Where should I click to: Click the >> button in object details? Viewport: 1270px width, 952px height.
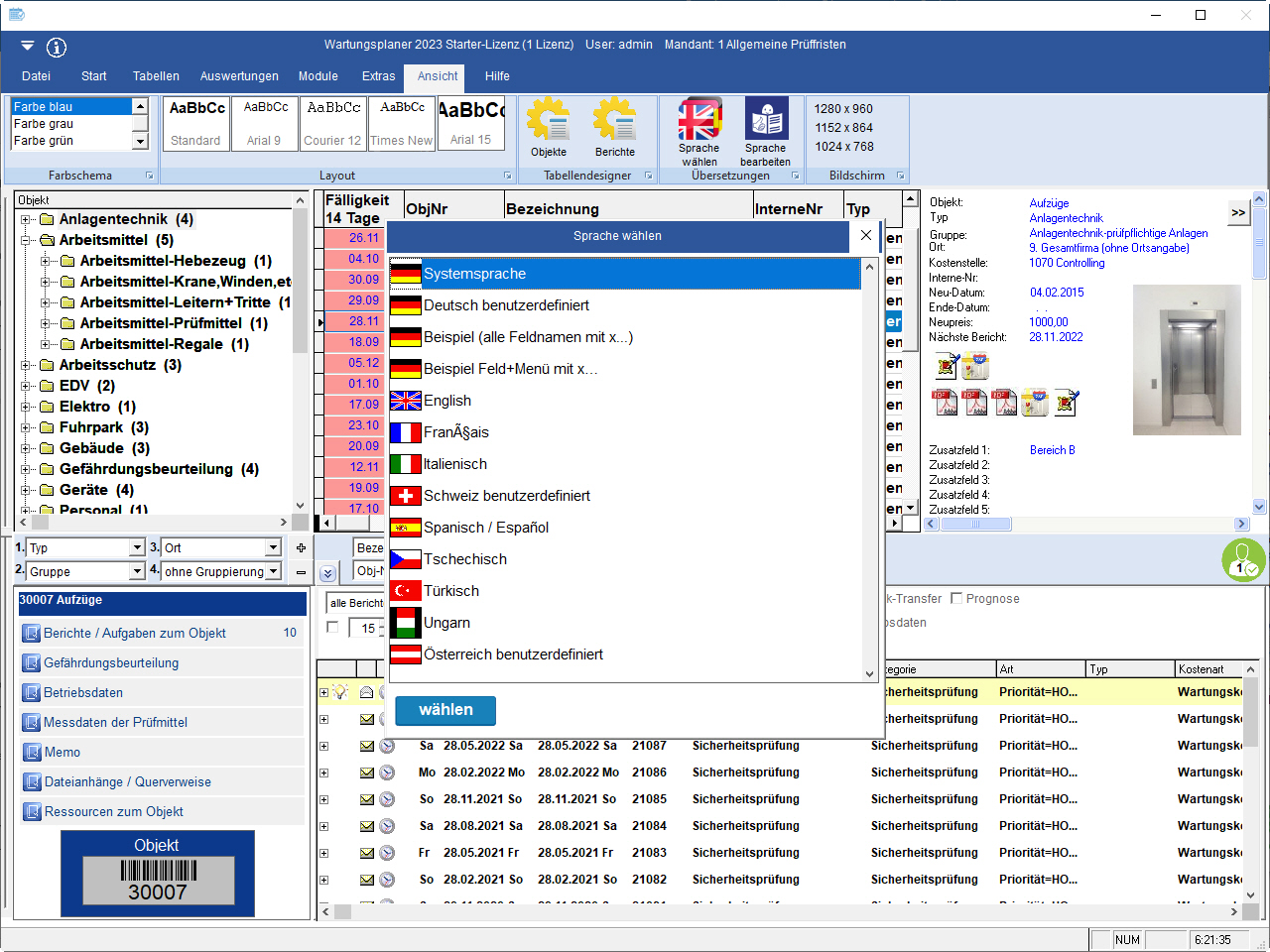coord(1238,212)
